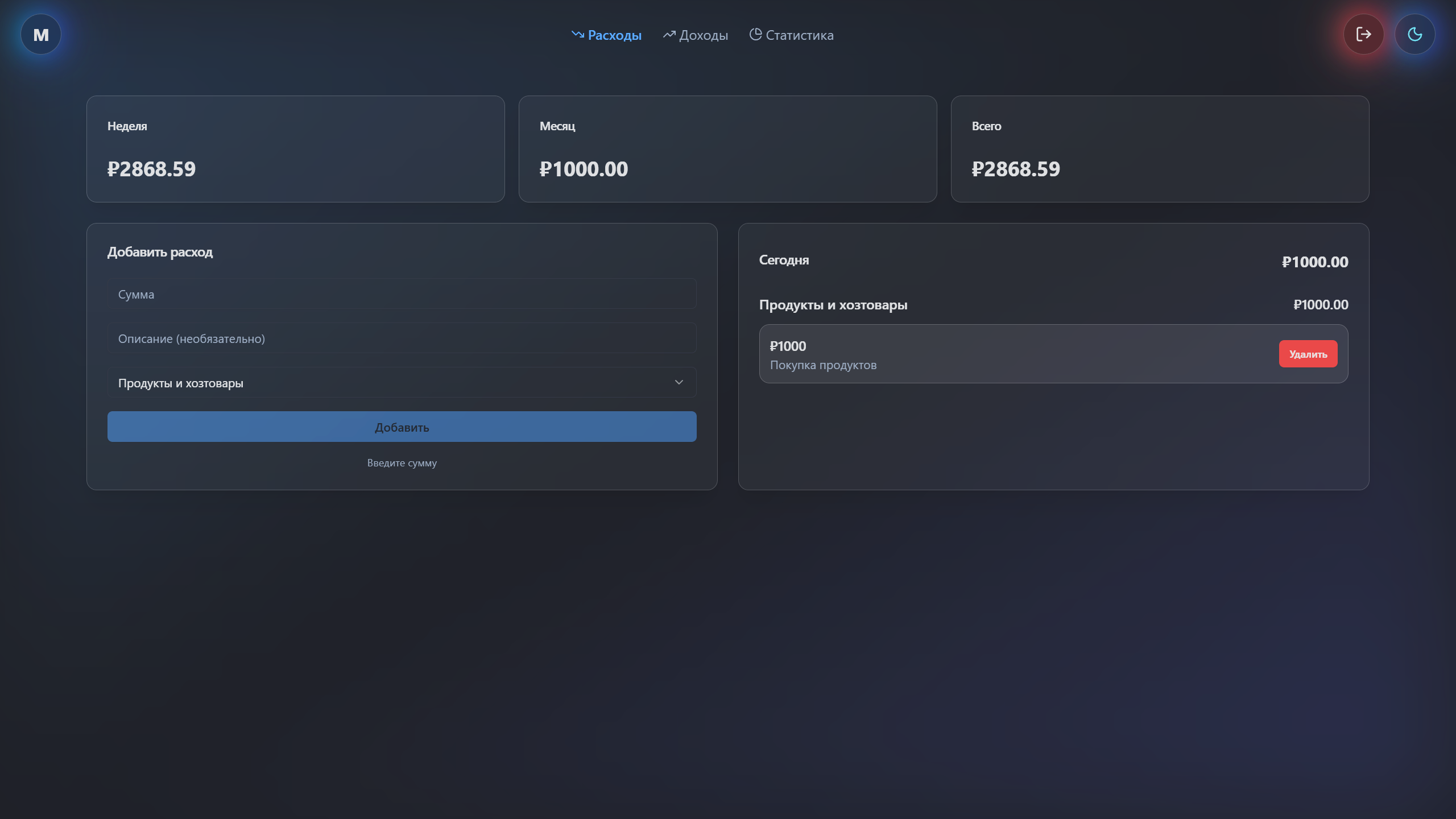The height and width of the screenshot is (819, 1456).
Task: Click the Продукты и хозтовары category heading
Action: [833, 305]
